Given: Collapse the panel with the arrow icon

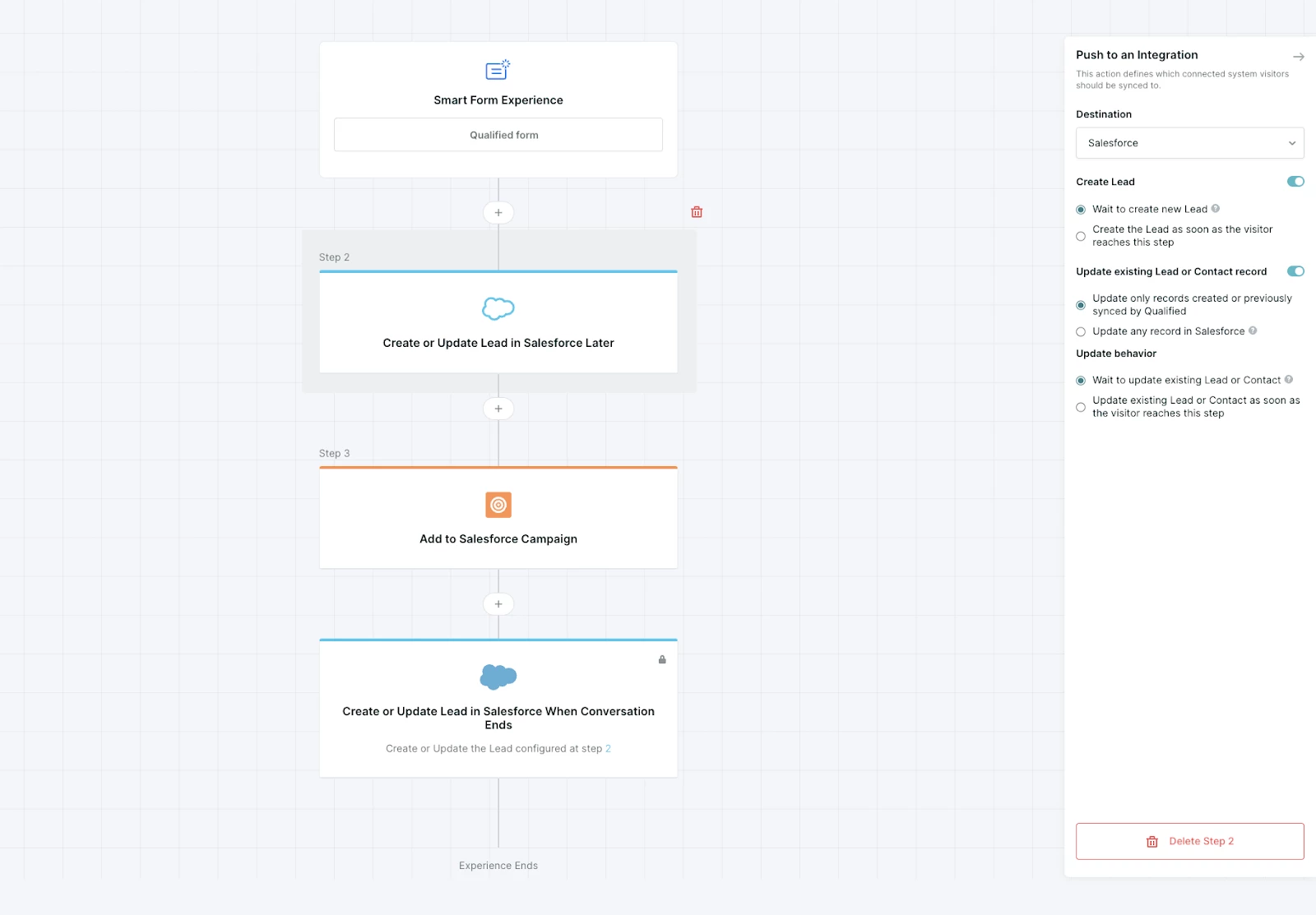Looking at the screenshot, I should pos(1299,57).
